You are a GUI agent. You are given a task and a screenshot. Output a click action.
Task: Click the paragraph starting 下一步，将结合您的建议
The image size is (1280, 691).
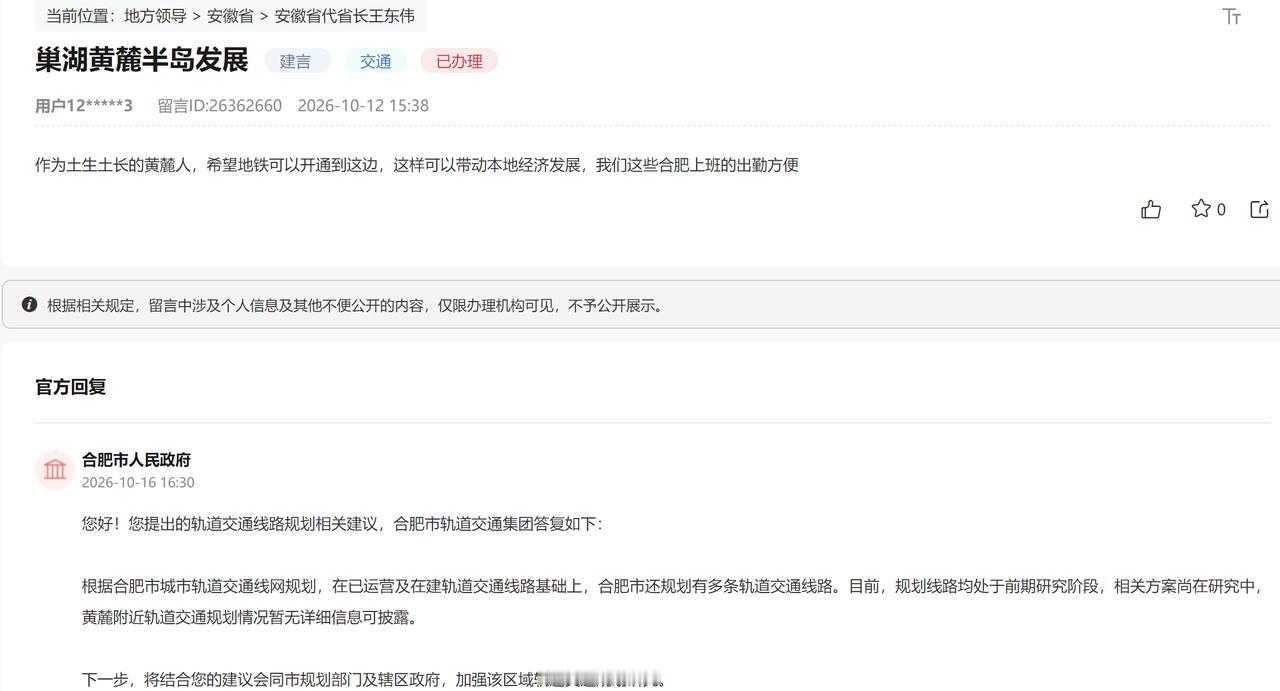(374, 680)
